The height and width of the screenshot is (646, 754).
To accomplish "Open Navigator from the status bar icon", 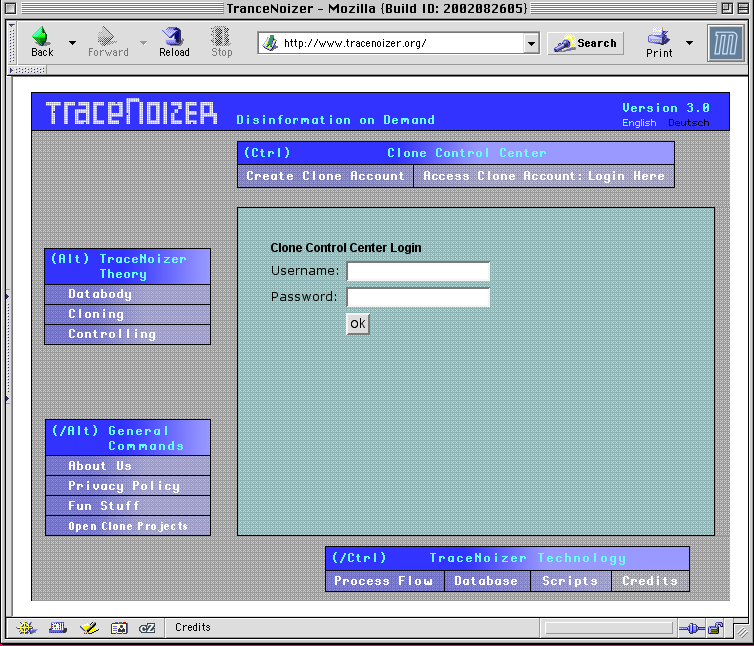I will pyautogui.click(x=26, y=628).
